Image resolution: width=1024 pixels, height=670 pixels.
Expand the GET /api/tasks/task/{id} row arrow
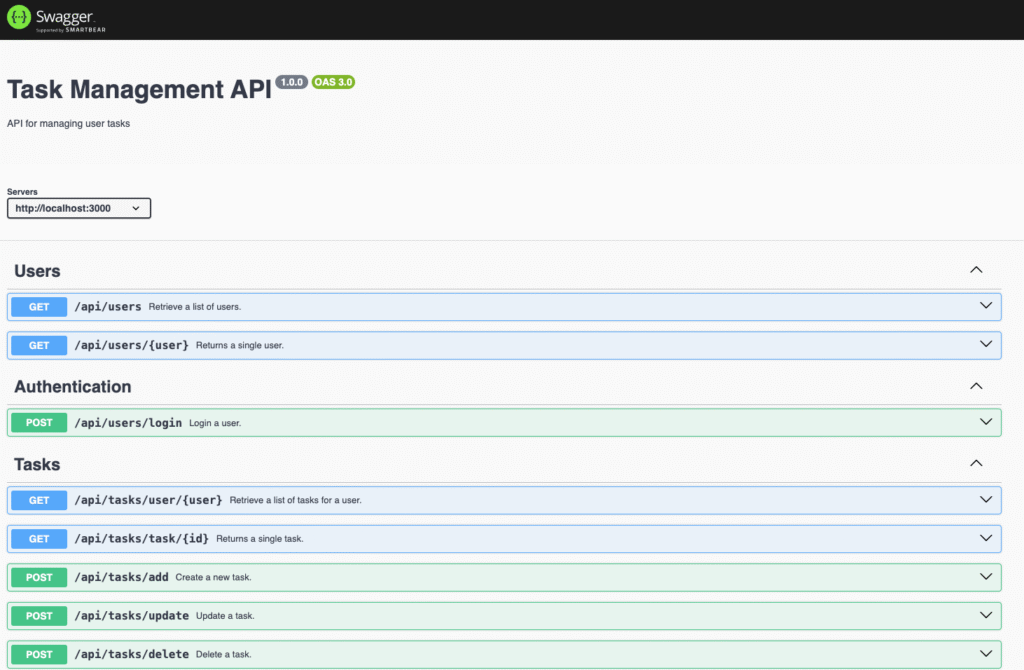tap(985, 538)
